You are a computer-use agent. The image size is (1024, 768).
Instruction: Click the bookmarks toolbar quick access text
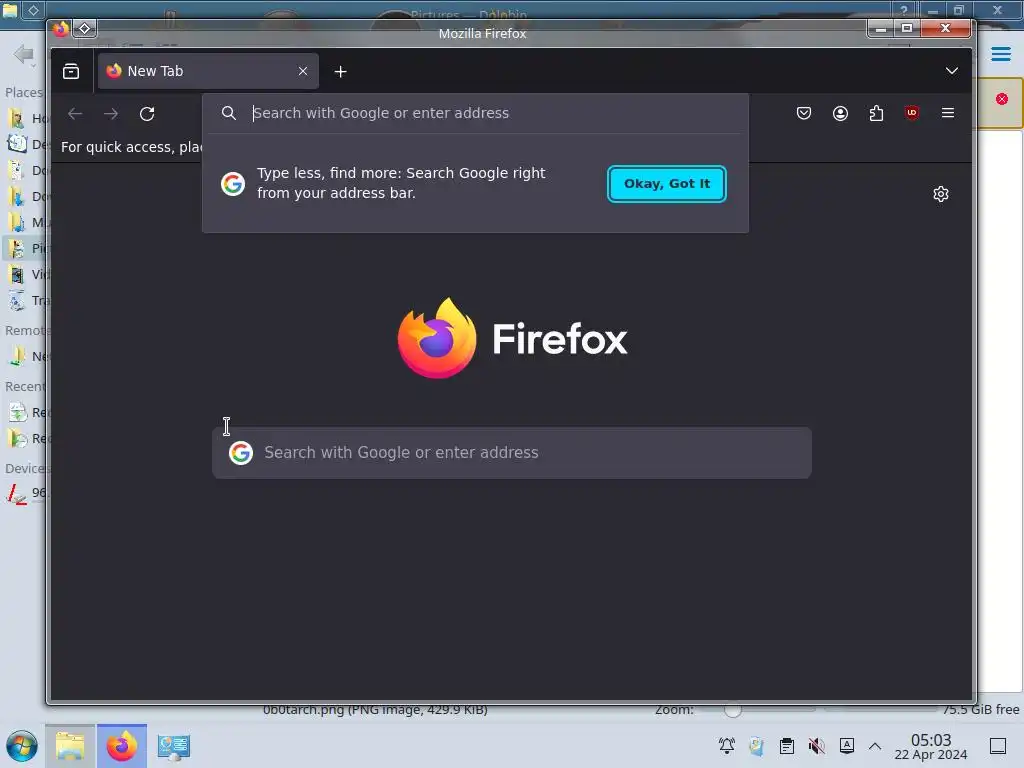[132, 147]
